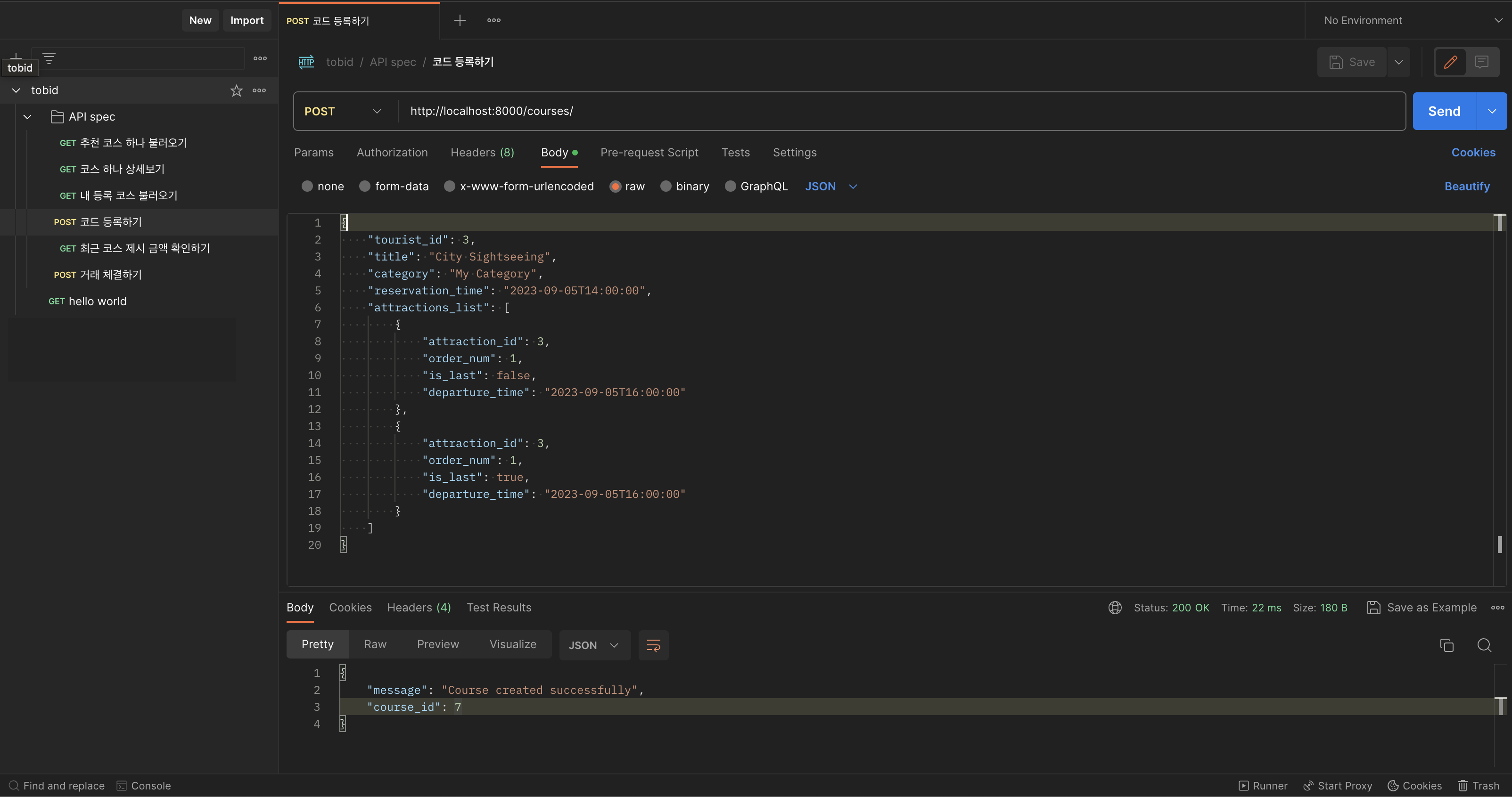Toggle line wrap icon in response

pyautogui.click(x=653, y=645)
